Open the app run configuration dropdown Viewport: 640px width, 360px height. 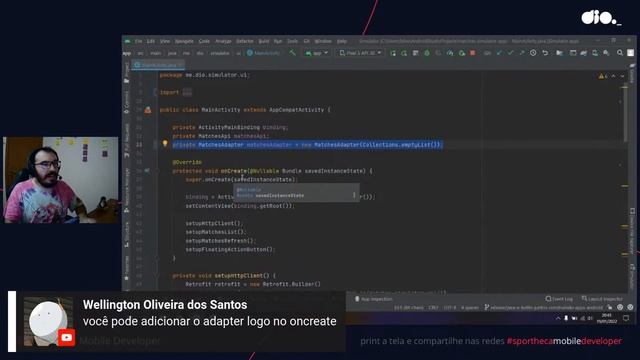click(316, 53)
